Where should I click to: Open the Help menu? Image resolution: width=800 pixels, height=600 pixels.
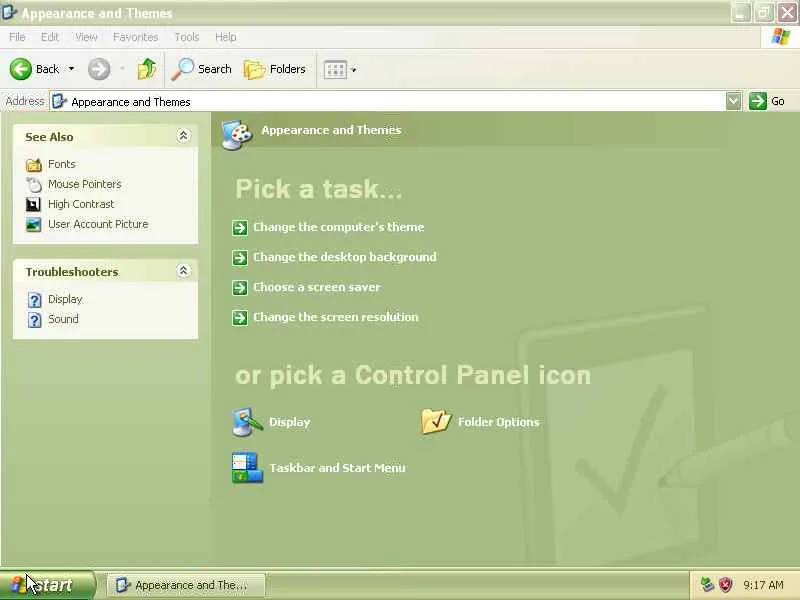(x=225, y=37)
